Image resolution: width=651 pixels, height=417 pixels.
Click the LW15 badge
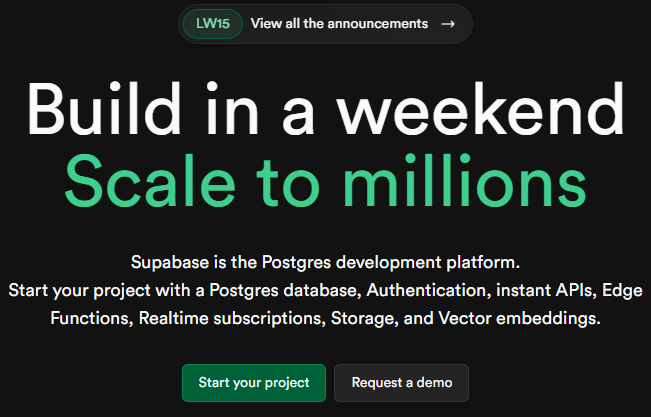point(212,23)
